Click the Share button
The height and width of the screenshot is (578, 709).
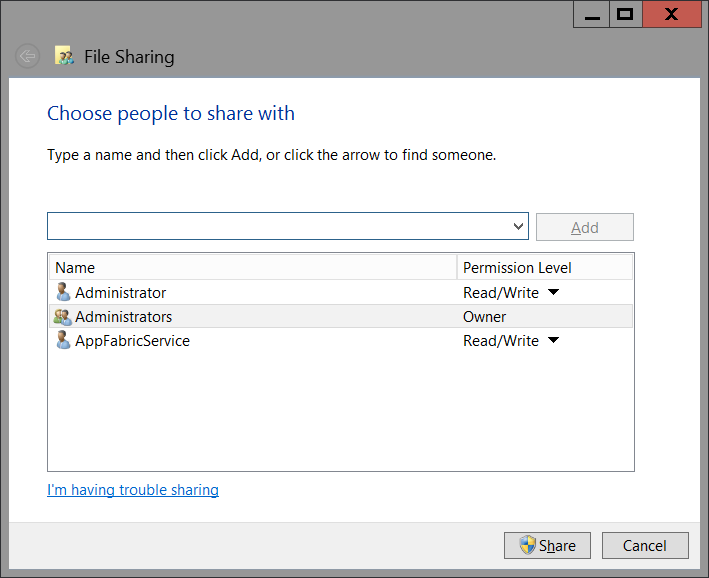[547, 545]
